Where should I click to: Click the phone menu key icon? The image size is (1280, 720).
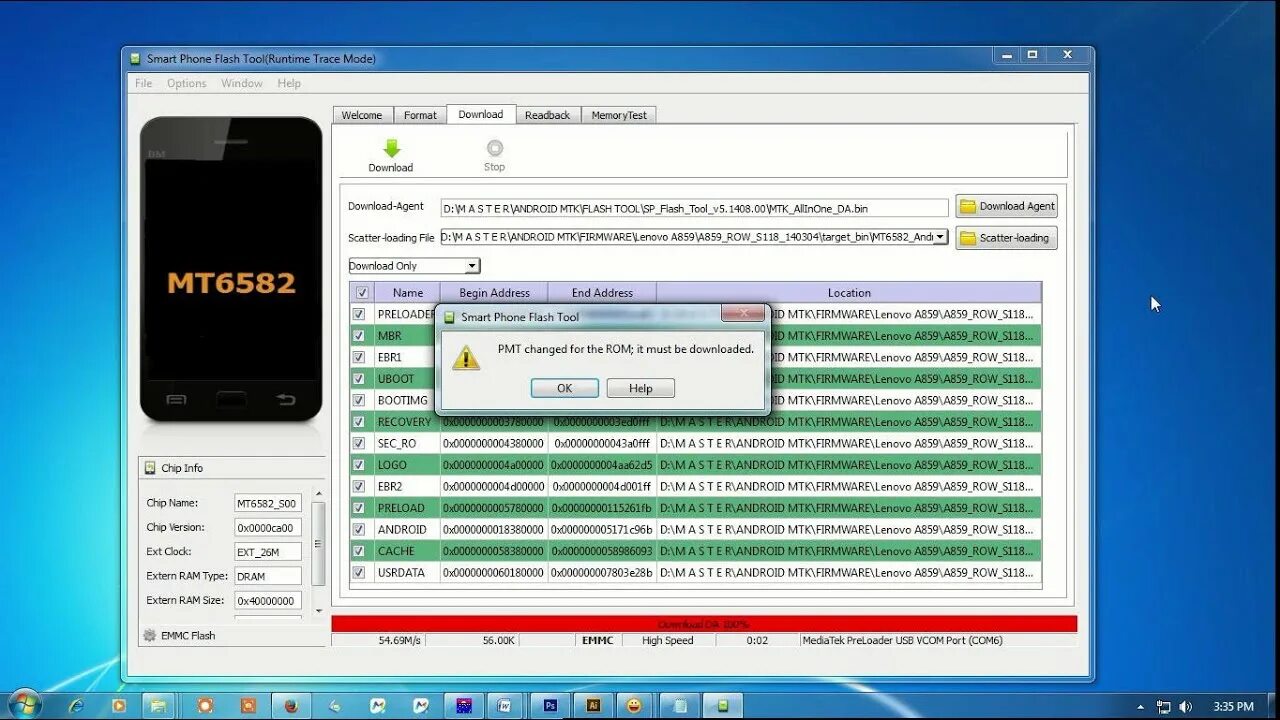pos(176,400)
